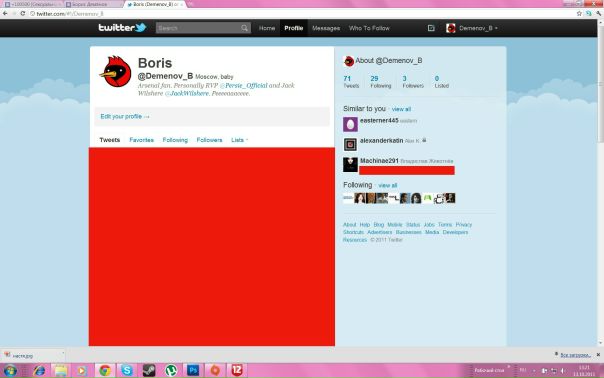Click the show all downloads link
The height and width of the screenshot is (378, 604).
(x=575, y=355)
